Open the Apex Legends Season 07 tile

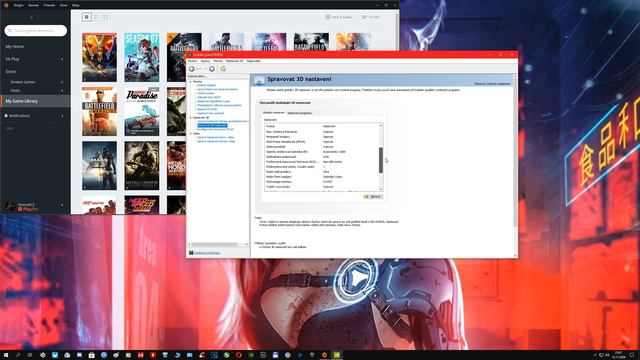coord(142,58)
